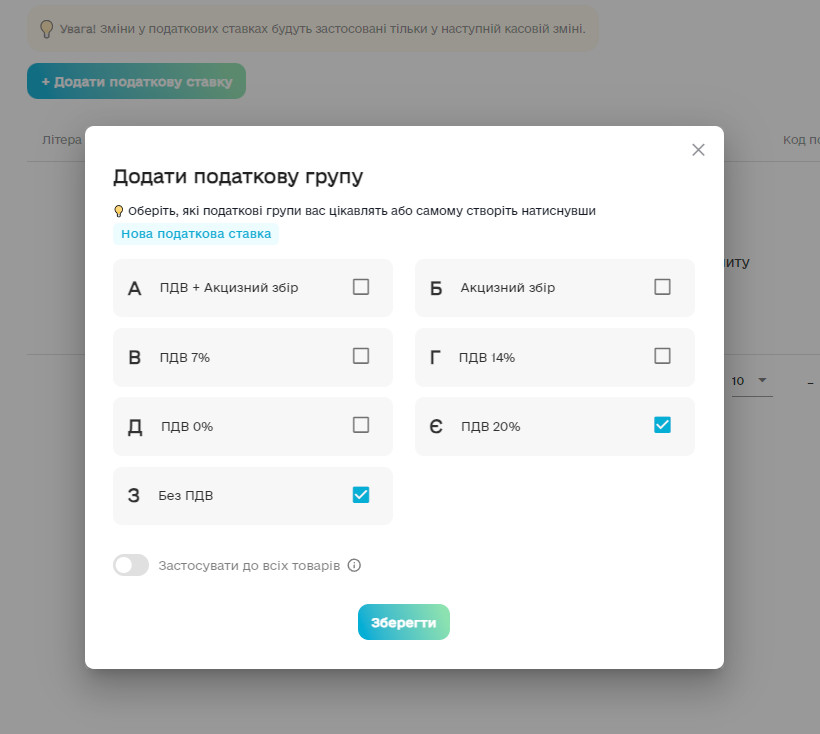
Task: Select the ПДВ 14% checkbox
Action: click(662, 356)
